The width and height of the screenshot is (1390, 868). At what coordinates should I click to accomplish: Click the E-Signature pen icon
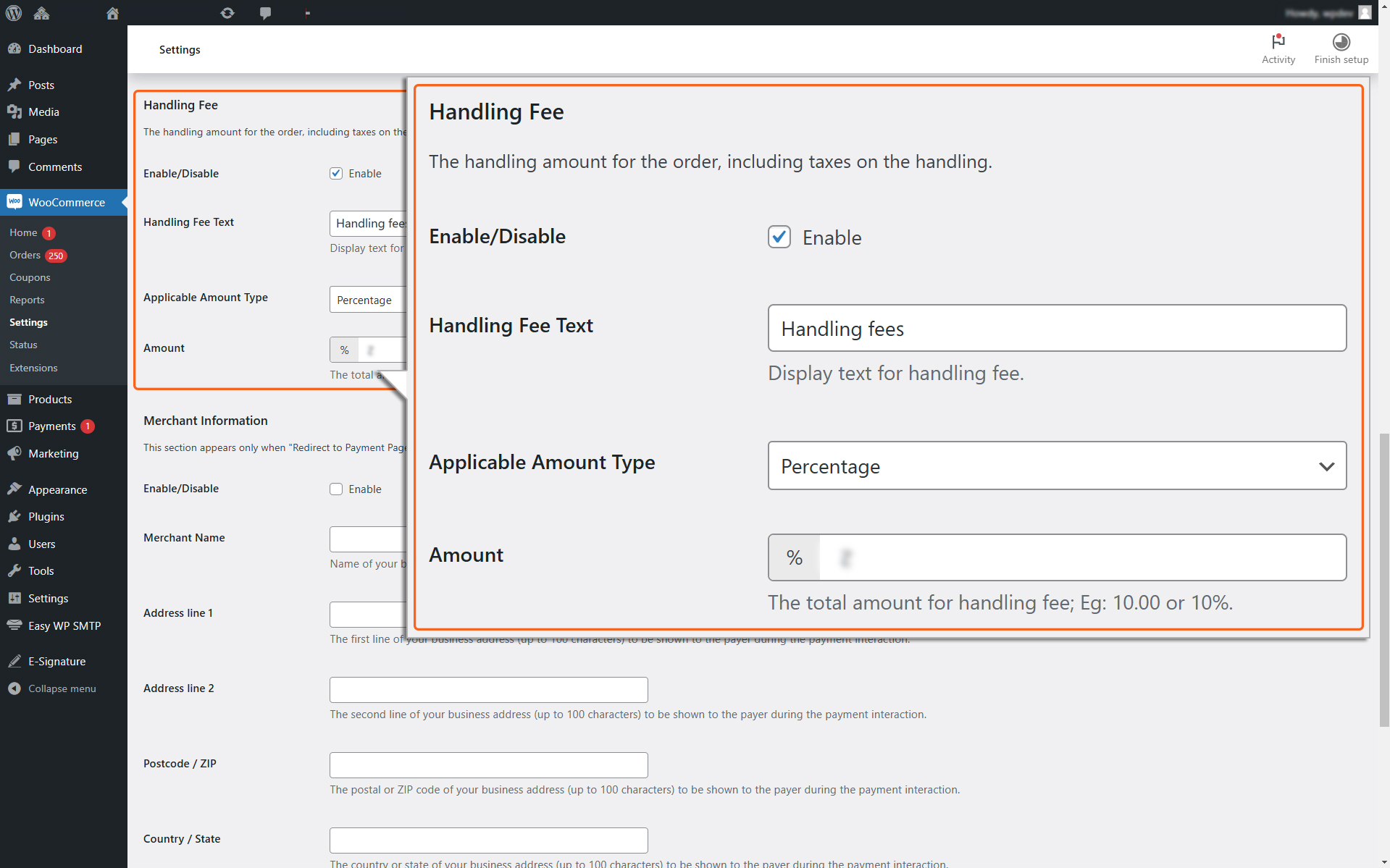[x=14, y=661]
